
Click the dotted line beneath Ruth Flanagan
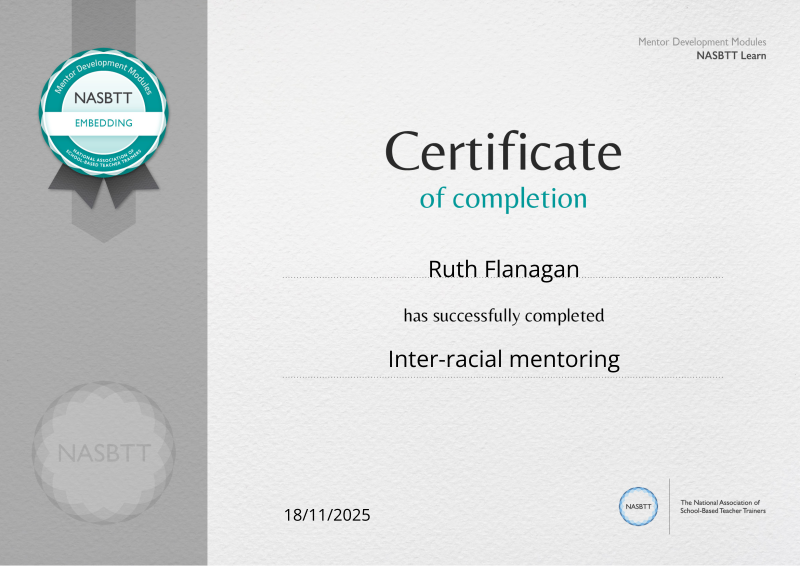503,278
